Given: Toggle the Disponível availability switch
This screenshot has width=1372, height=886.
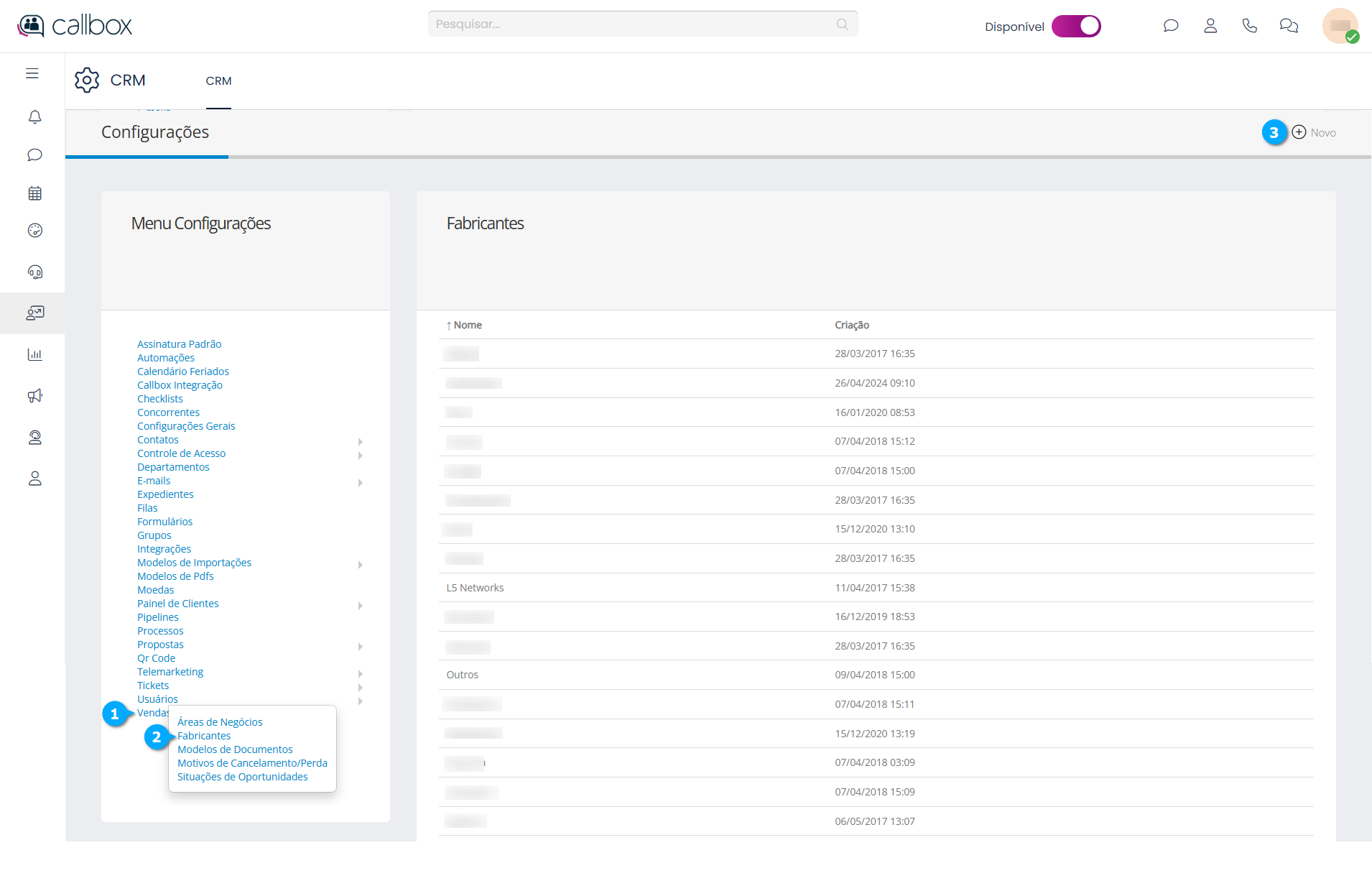Looking at the screenshot, I should tap(1075, 27).
